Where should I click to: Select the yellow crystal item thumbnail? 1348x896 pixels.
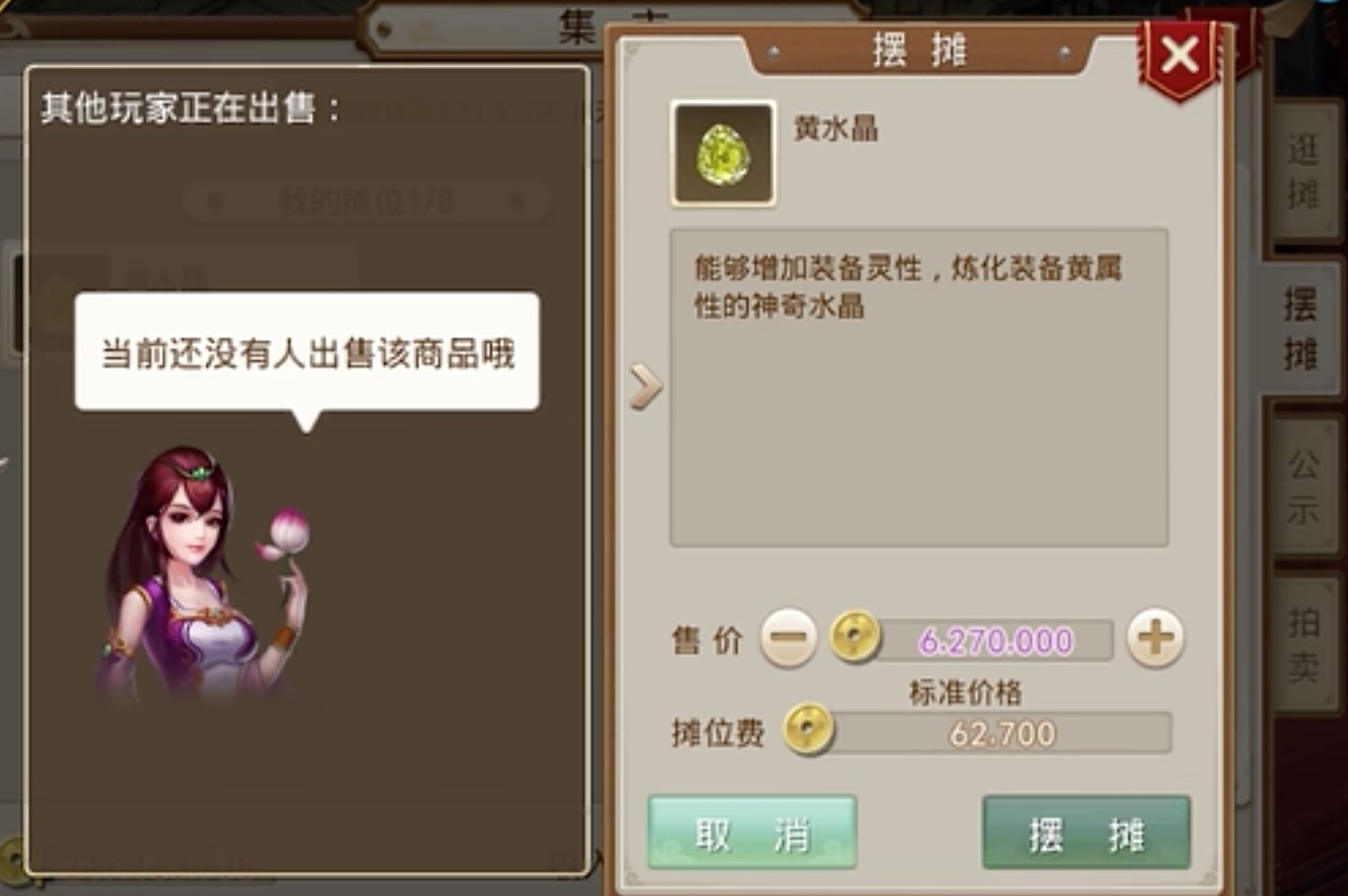(x=723, y=154)
